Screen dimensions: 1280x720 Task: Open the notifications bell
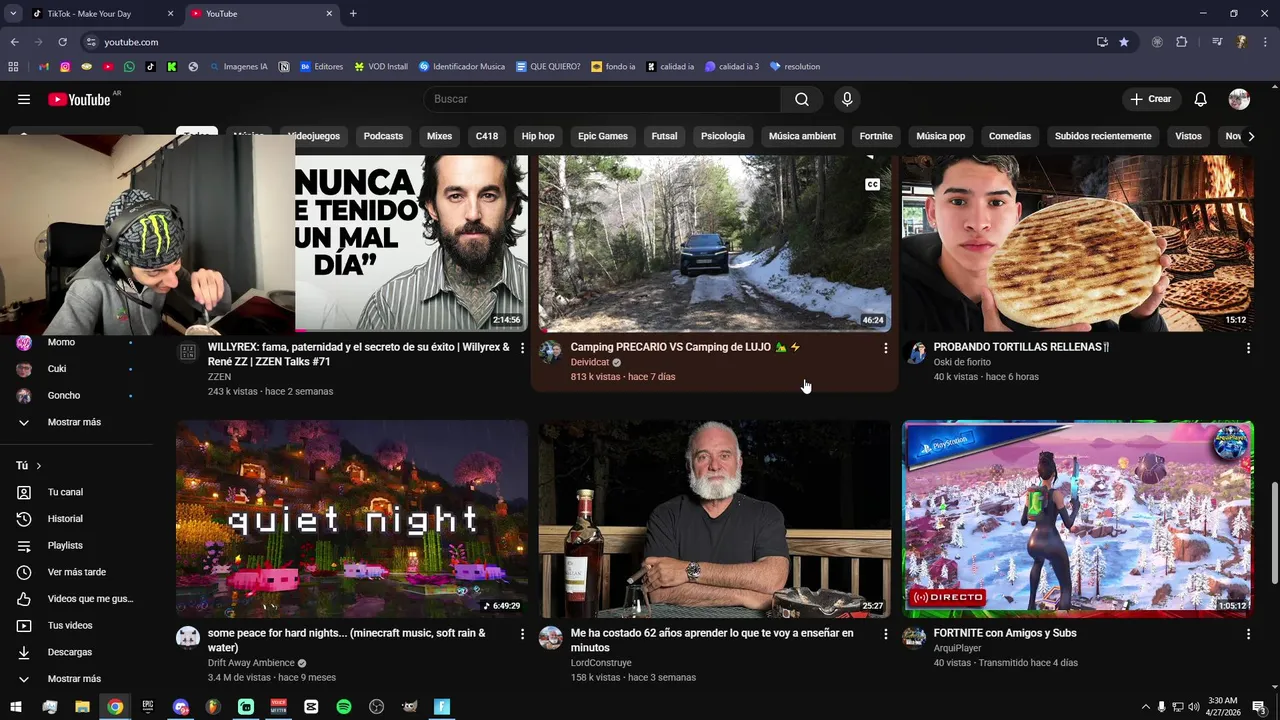[1201, 99]
